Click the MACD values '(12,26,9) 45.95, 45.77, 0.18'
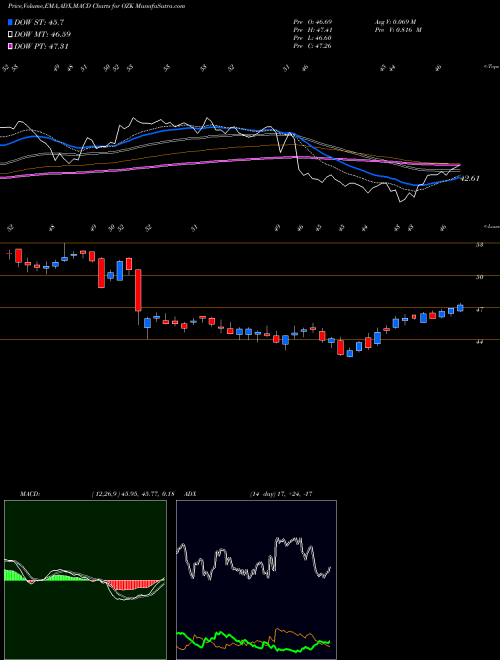Viewport: 500px width, 660px height. [133, 494]
